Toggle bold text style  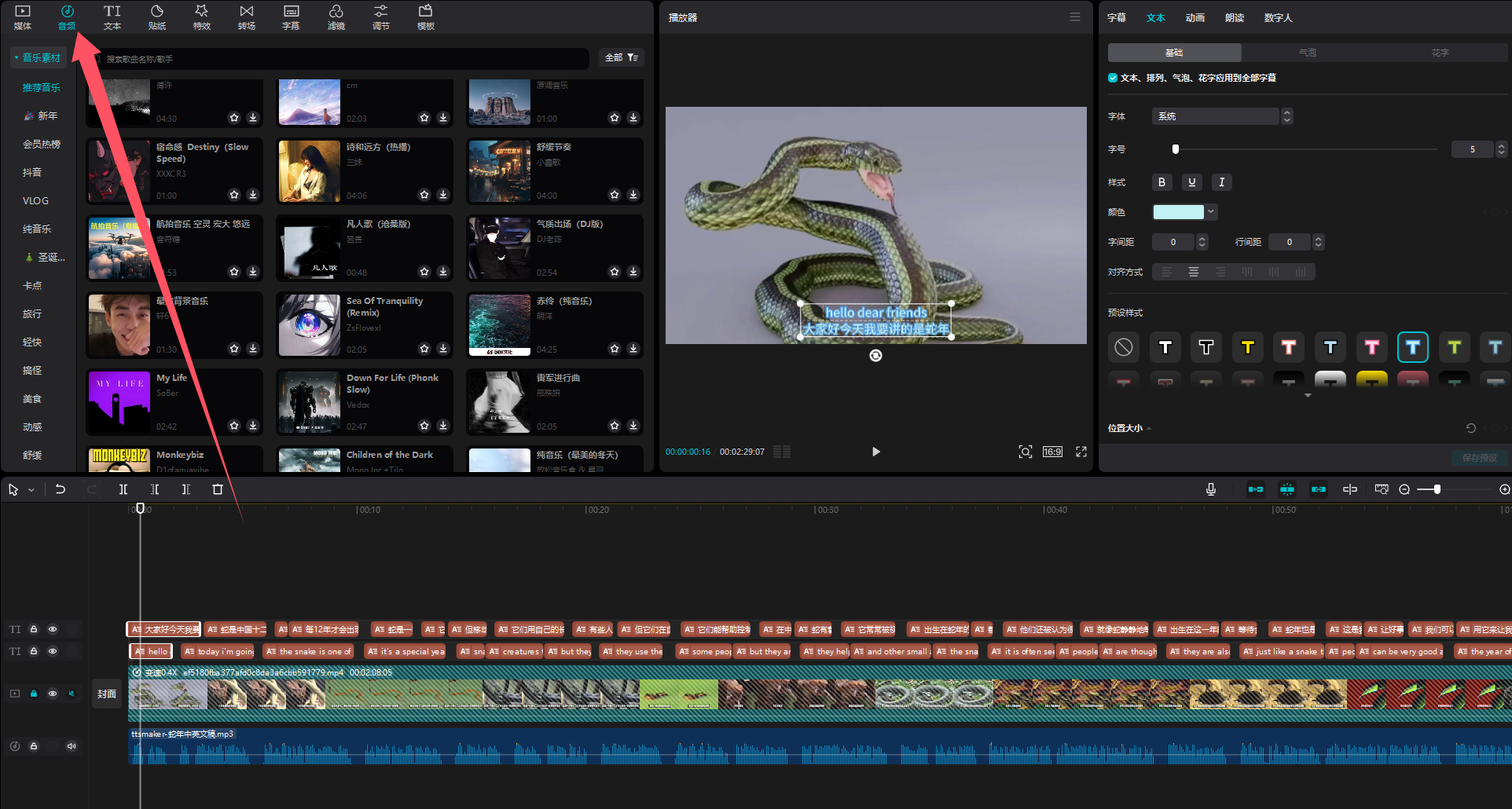coord(1162,182)
